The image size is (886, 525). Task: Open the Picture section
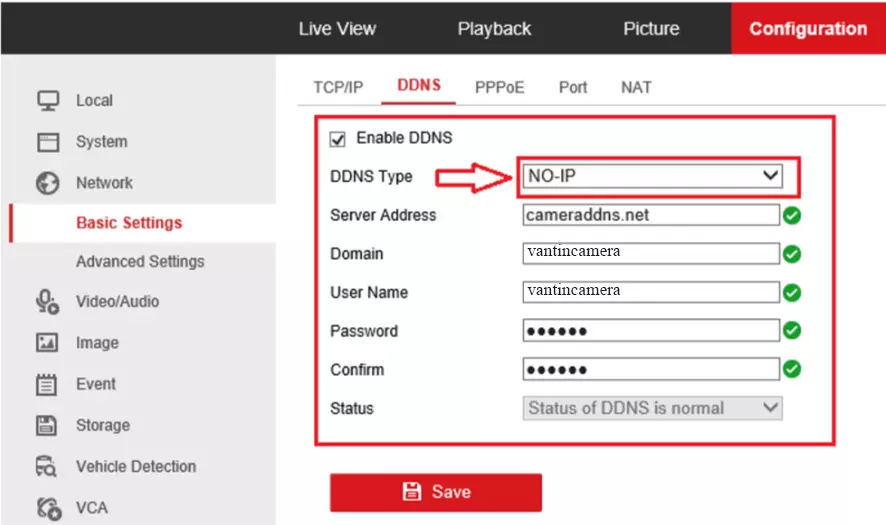(652, 29)
